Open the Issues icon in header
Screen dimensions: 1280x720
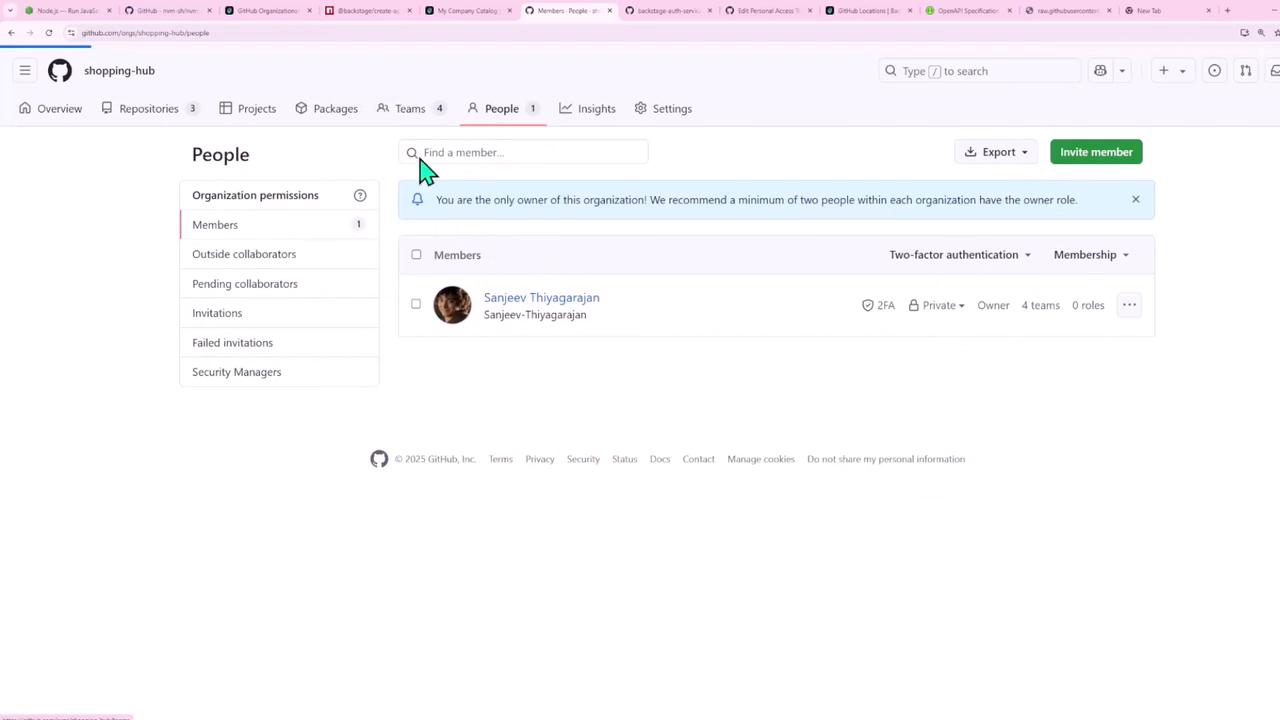point(1214,71)
